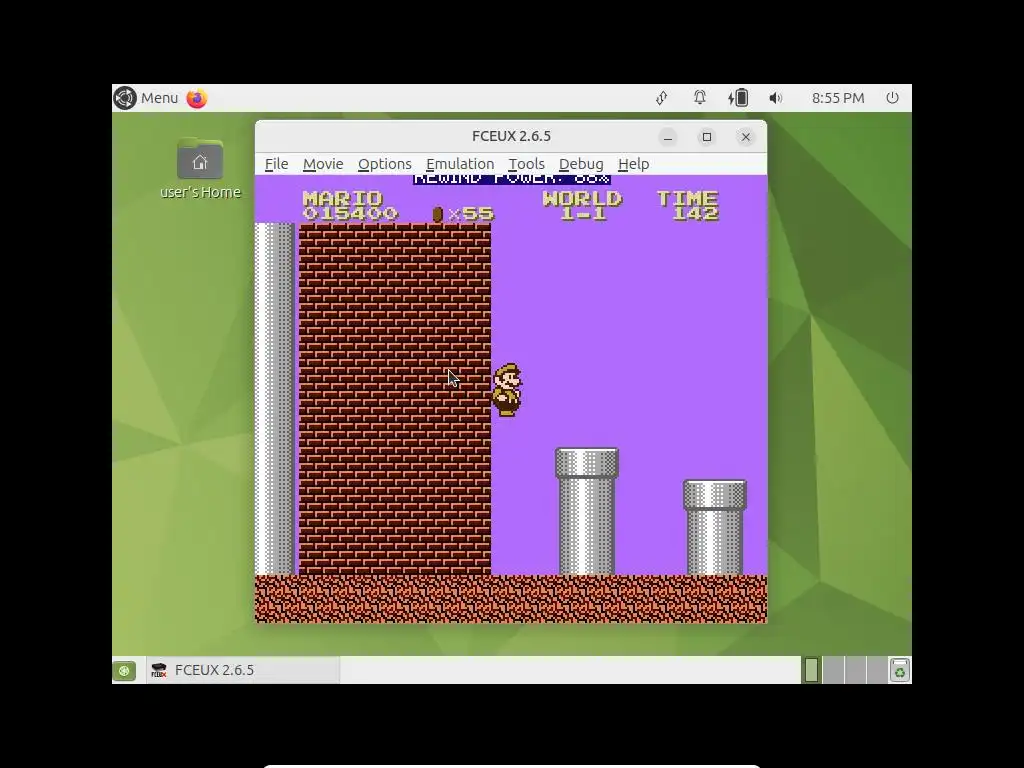Image resolution: width=1024 pixels, height=768 pixels.
Task: Switch to the third workspace in the switcher
Action: tap(855, 670)
